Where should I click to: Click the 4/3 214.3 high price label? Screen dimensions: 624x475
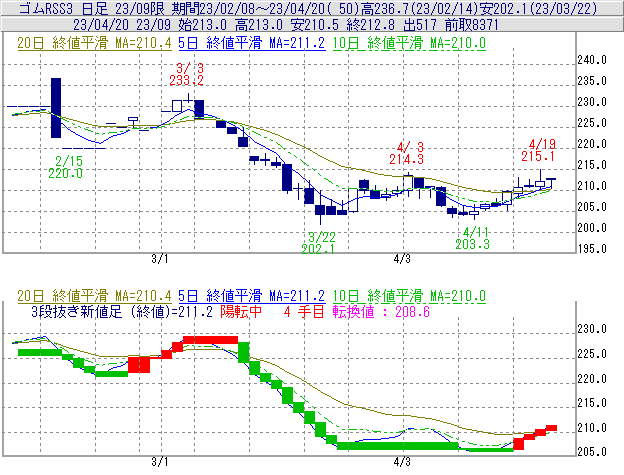coord(406,153)
